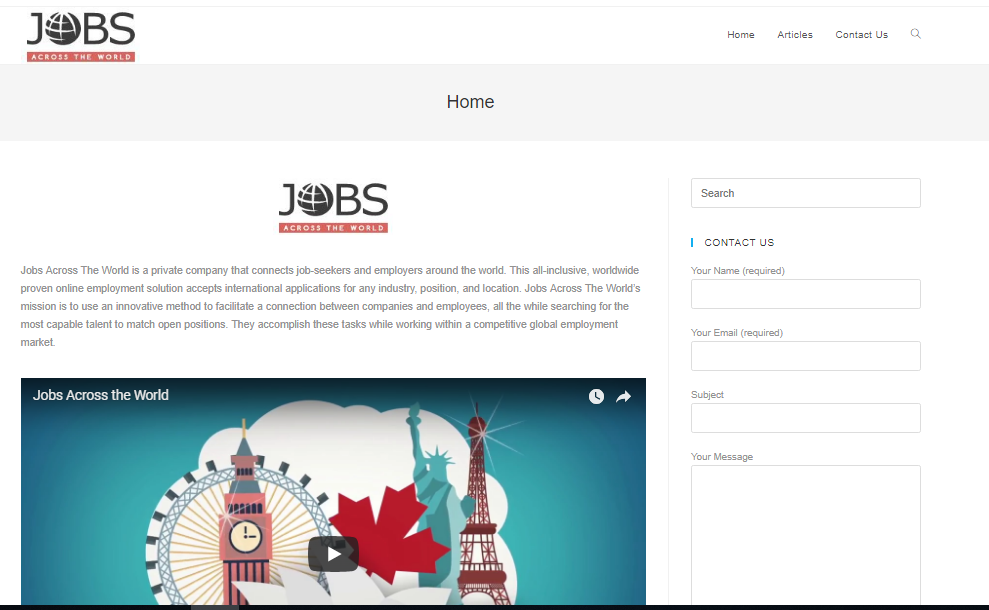
Task: Click the video title 'Jobs Across the World'
Action: [101, 395]
